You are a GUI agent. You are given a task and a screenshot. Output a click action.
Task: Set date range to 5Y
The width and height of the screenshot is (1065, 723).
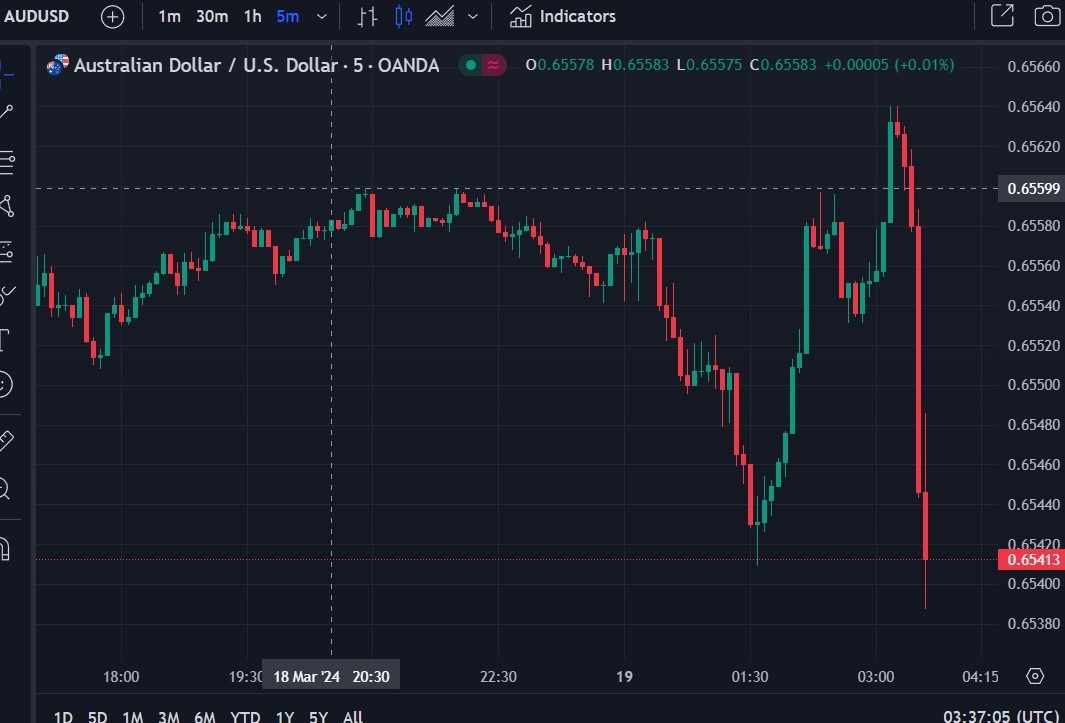point(318,717)
